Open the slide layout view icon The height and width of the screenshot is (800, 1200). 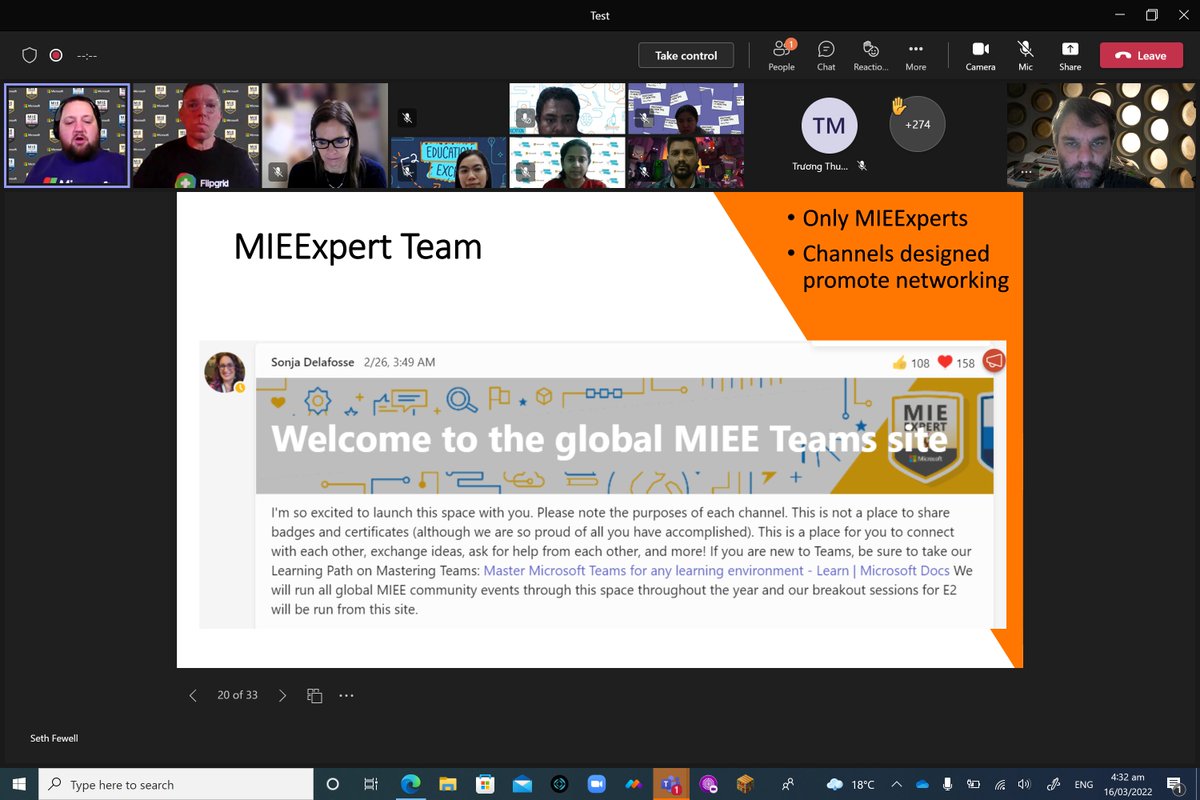tap(314, 695)
